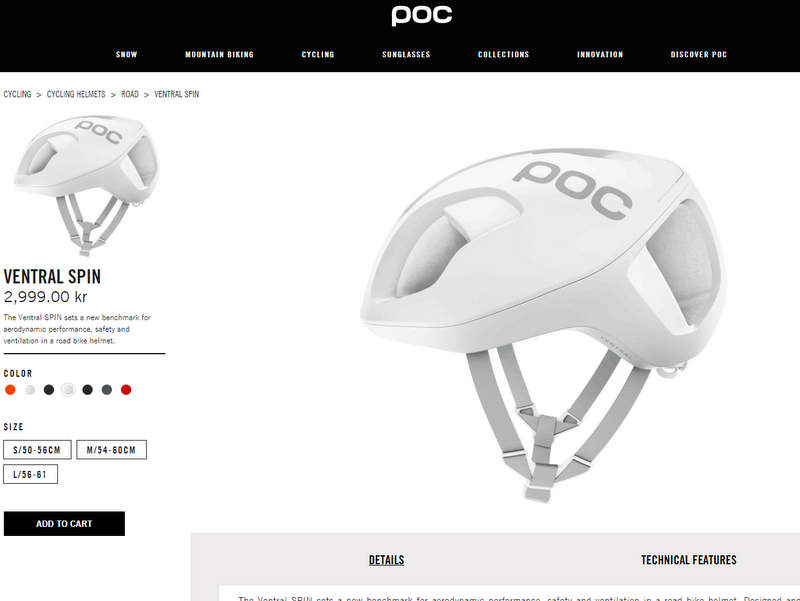
Task: Select the slate gray color swatch
Action: coord(107,390)
